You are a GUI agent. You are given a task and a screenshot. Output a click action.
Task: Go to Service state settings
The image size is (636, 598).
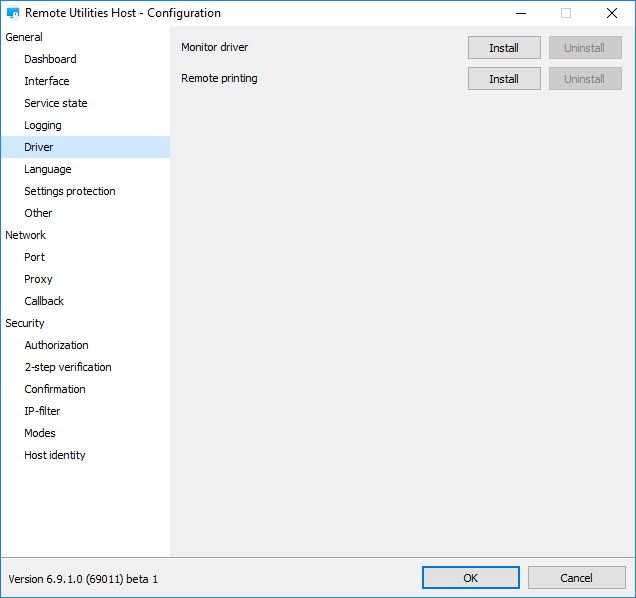click(56, 103)
